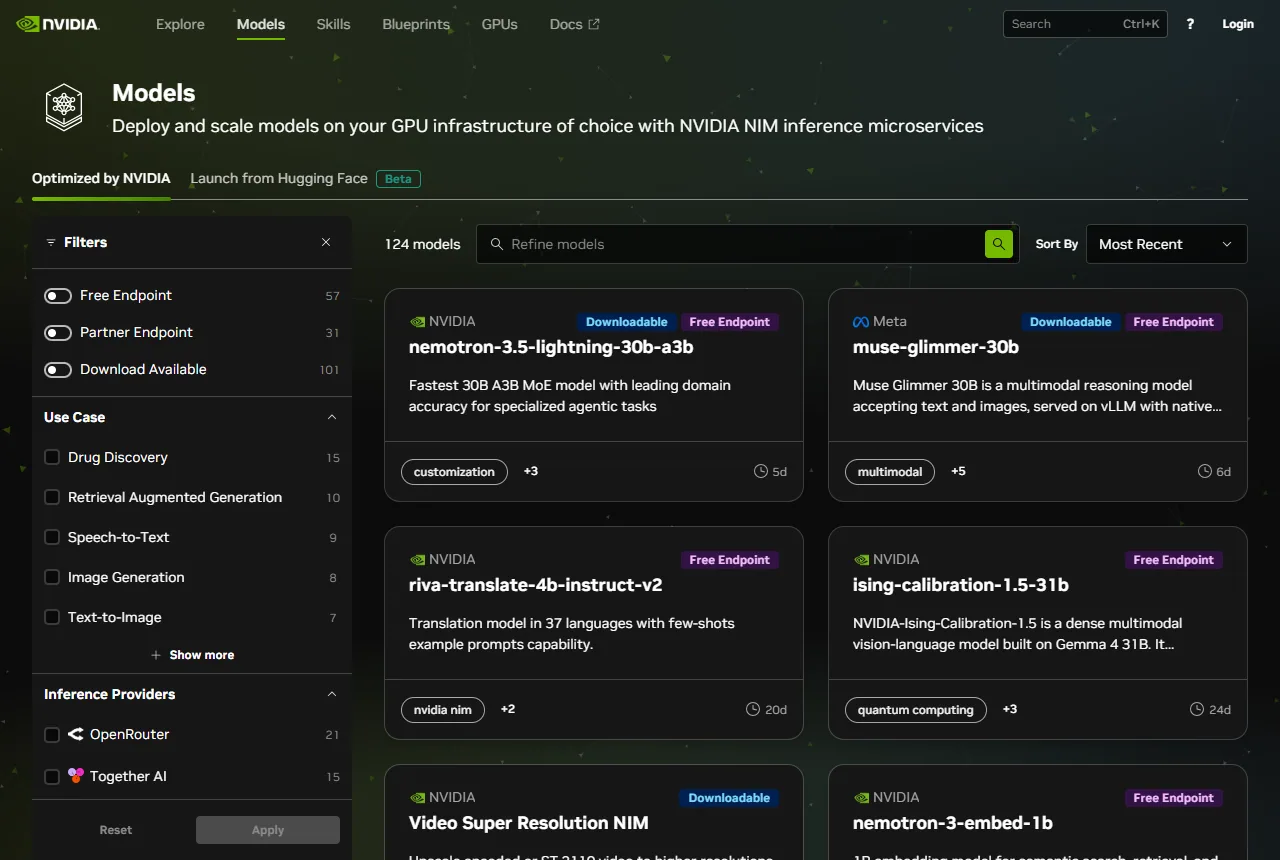Click the clock icon next to 24d
This screenshot has height=860, width=1280.
click(x=1197, y=709)
